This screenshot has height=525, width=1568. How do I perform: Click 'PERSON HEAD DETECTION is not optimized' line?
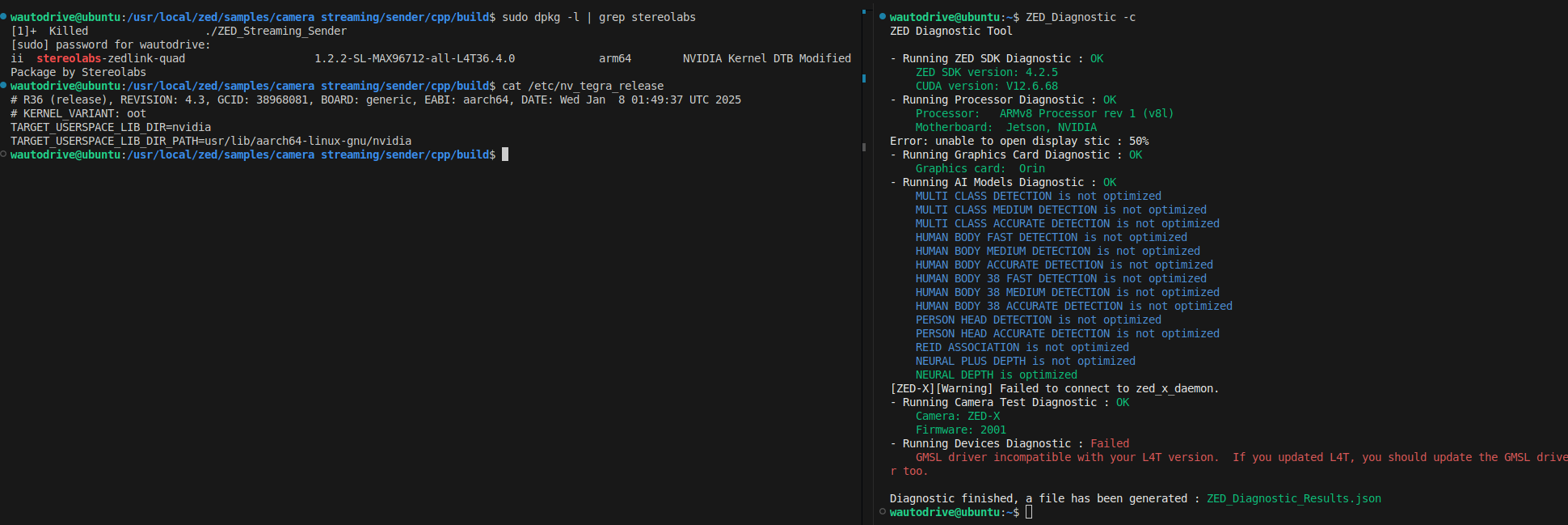tap(1039, 320)
